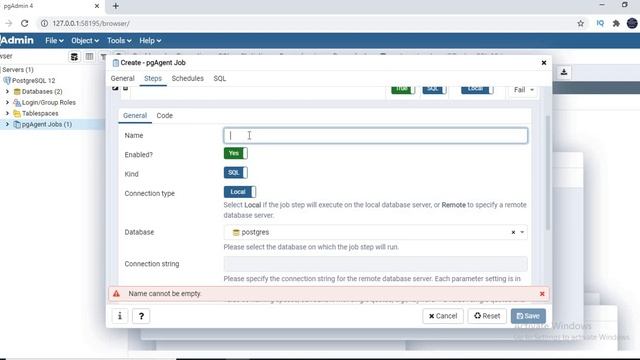Switch to the dialog's top General tab

122,78
